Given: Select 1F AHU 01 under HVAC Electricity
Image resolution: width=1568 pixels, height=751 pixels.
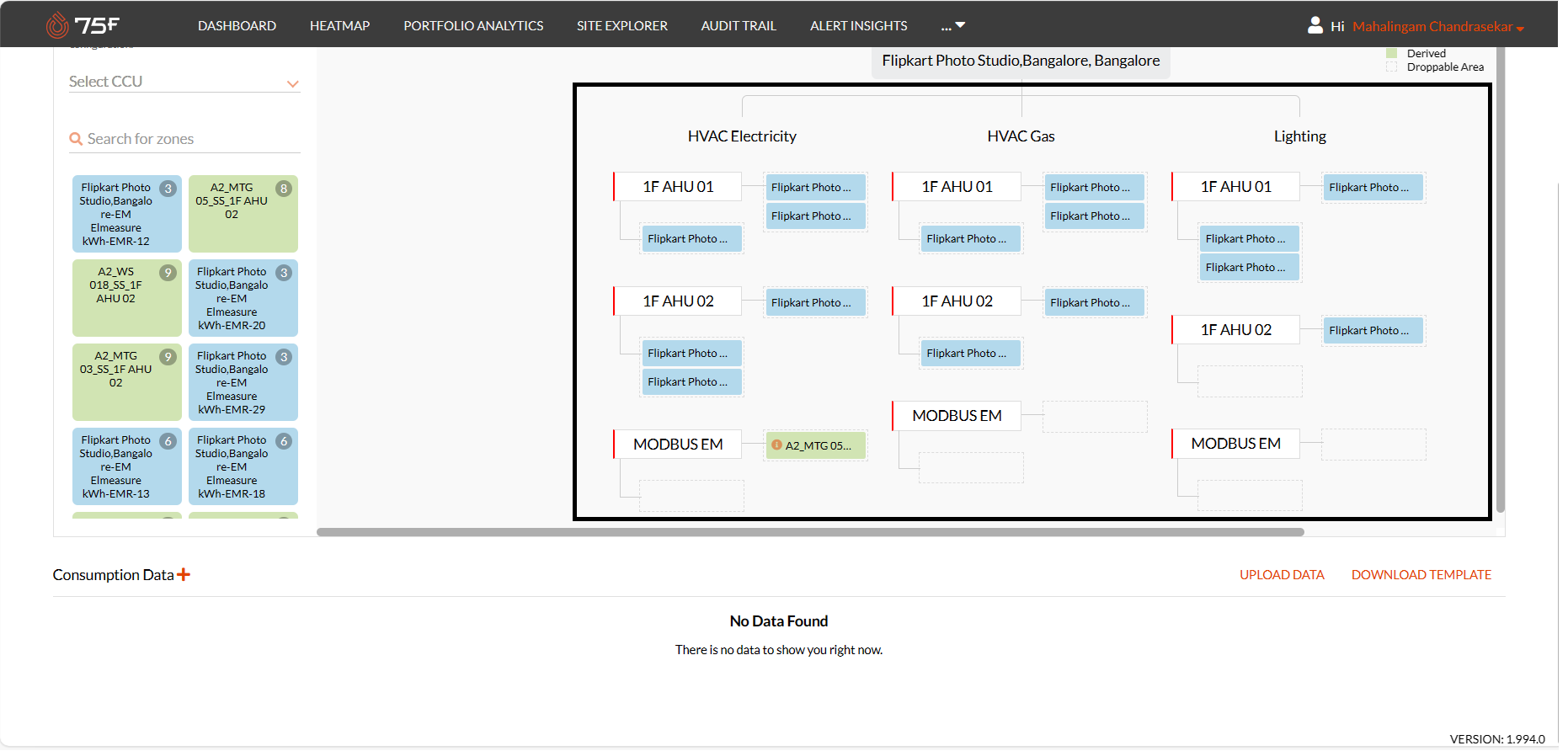Looking at the screenshot, I should point(678,187).
